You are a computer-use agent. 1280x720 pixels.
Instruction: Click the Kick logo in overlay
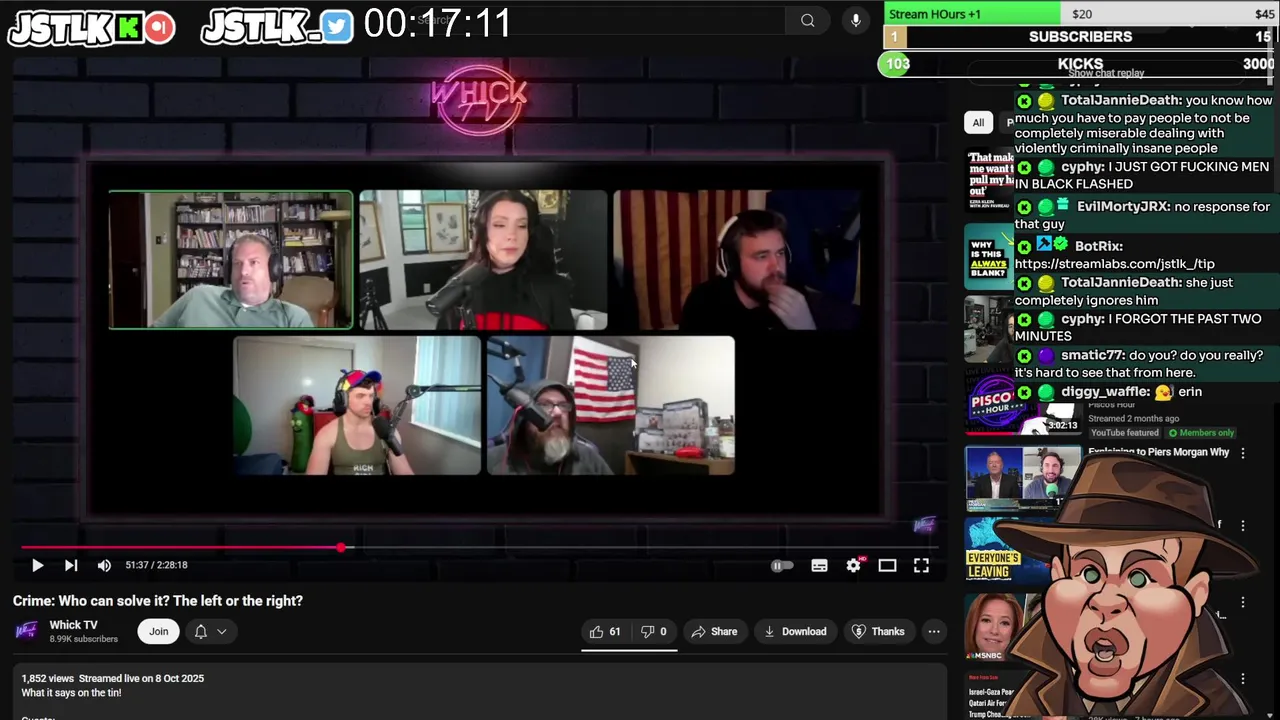[x=128, y=27]
